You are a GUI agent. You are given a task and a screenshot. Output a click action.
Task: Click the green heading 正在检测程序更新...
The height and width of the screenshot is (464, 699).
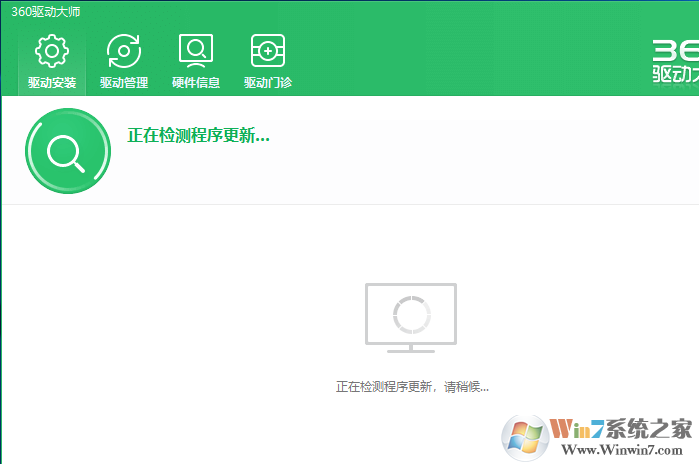198,136
